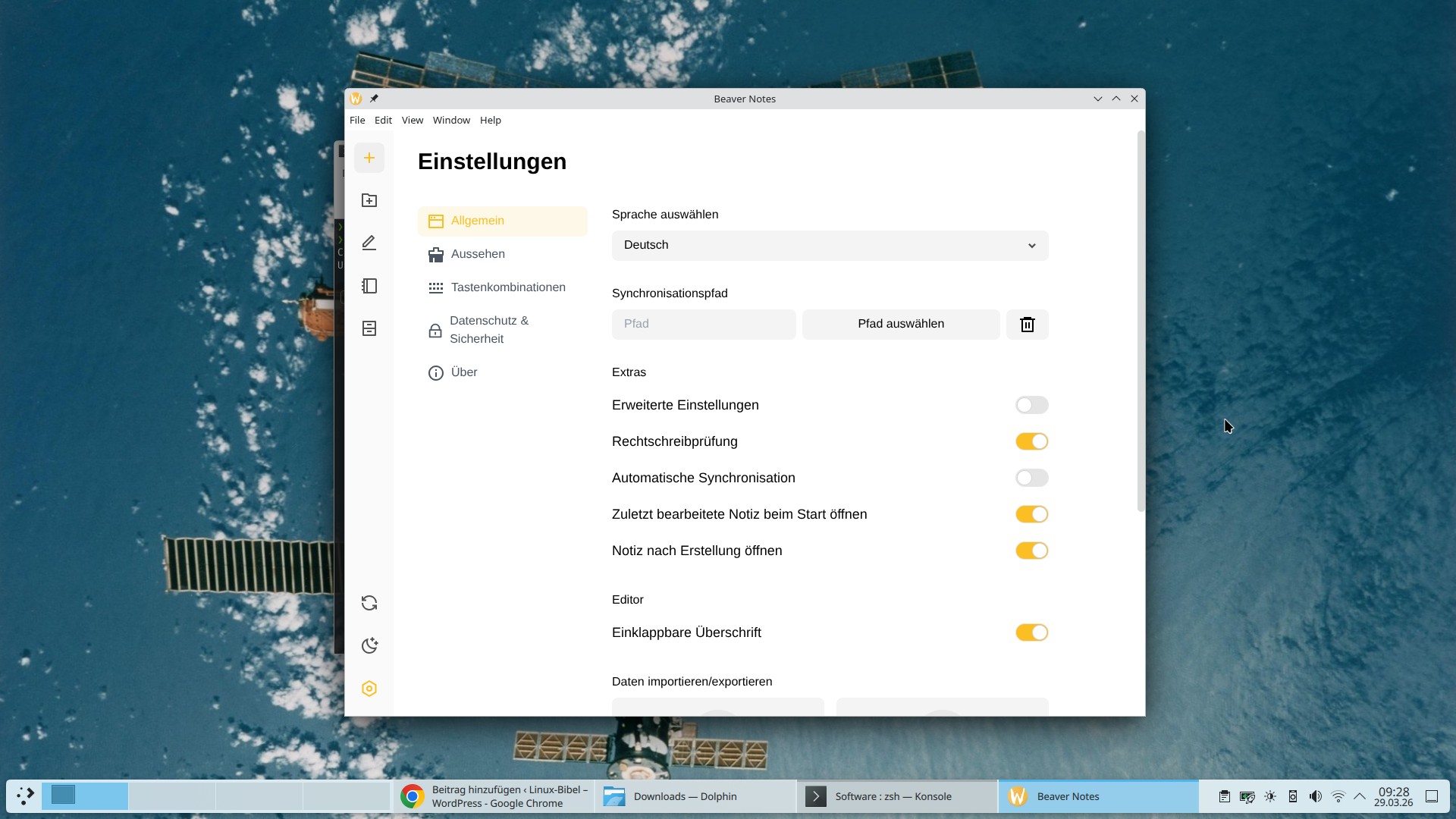Open the archive icon in sidebar
The height and width of the screenshot is (819, 1456).
[x=369, y=328]
